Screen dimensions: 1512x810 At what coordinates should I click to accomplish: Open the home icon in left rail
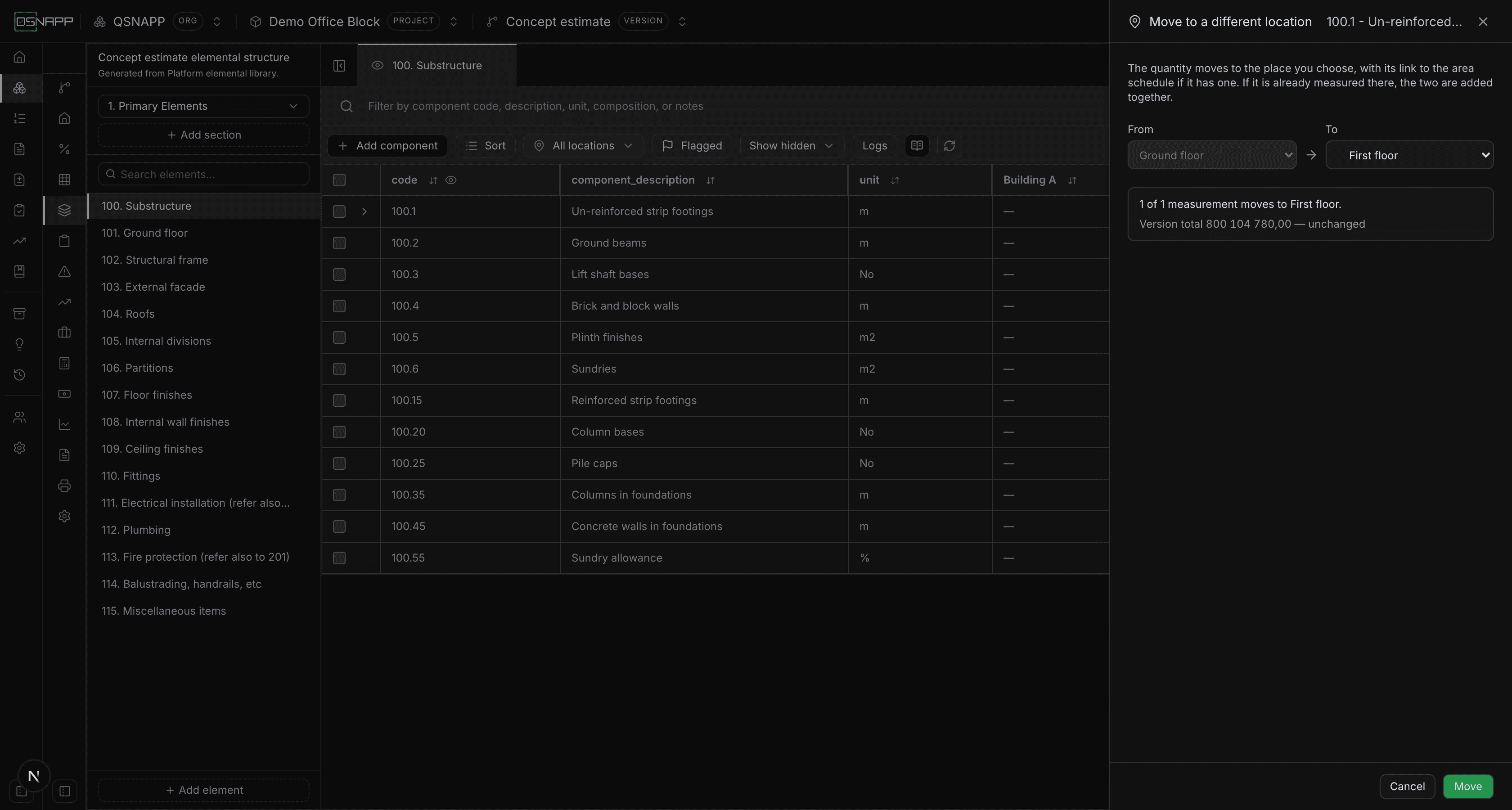19,58
